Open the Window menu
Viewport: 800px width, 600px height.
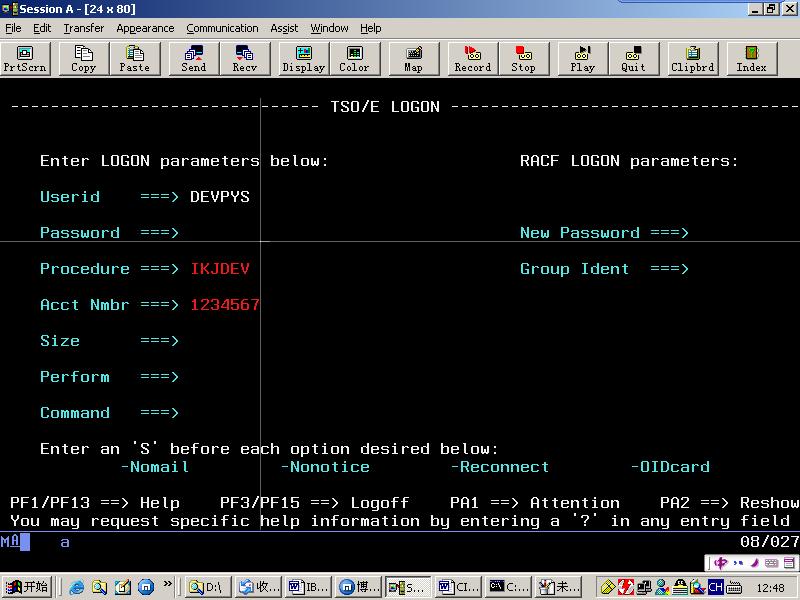tap(329, 28)
